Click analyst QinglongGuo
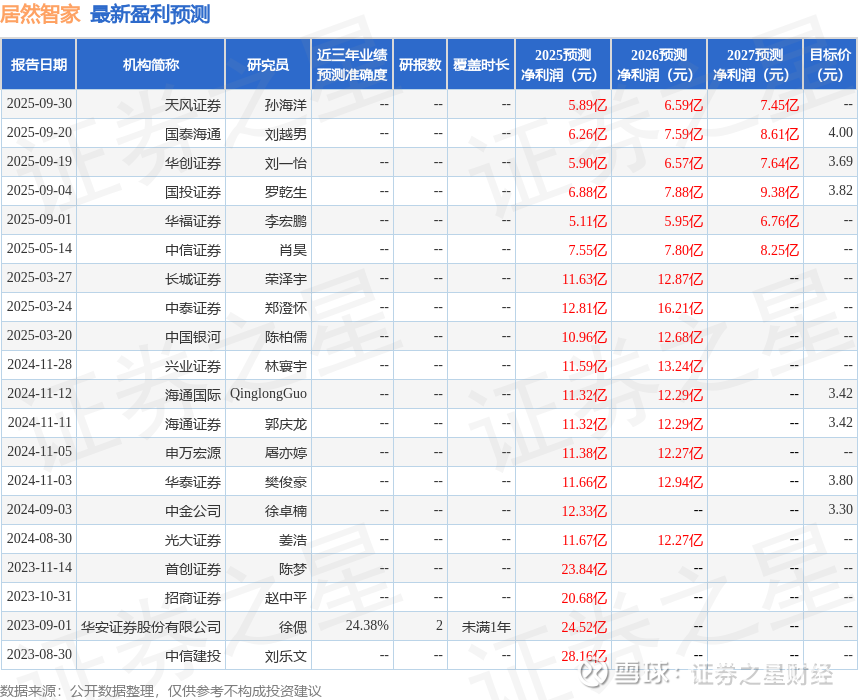Viewport: 858px width, 700px height. [269, 394]
